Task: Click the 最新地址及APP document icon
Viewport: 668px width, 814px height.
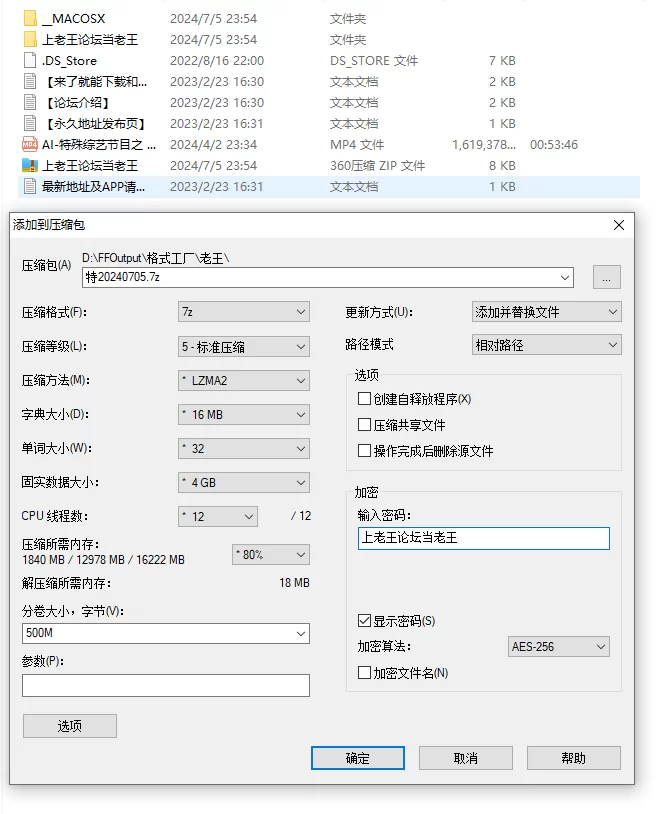Action: pos(30,186)
